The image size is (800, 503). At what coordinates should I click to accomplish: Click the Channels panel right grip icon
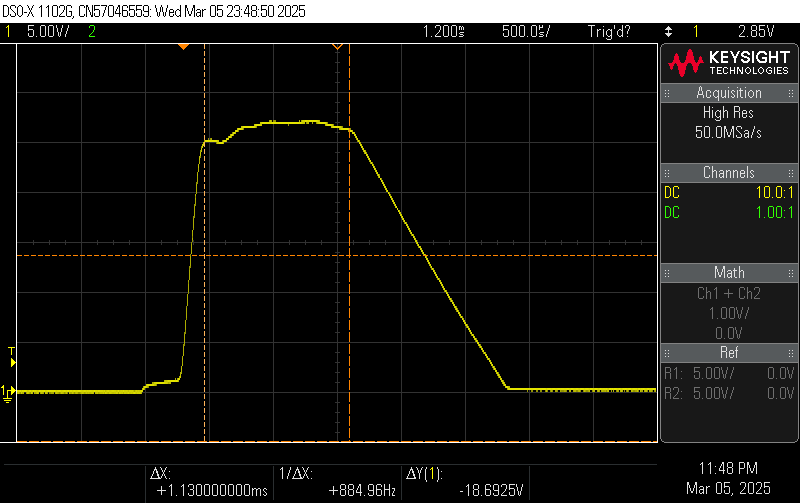(791, 173)
